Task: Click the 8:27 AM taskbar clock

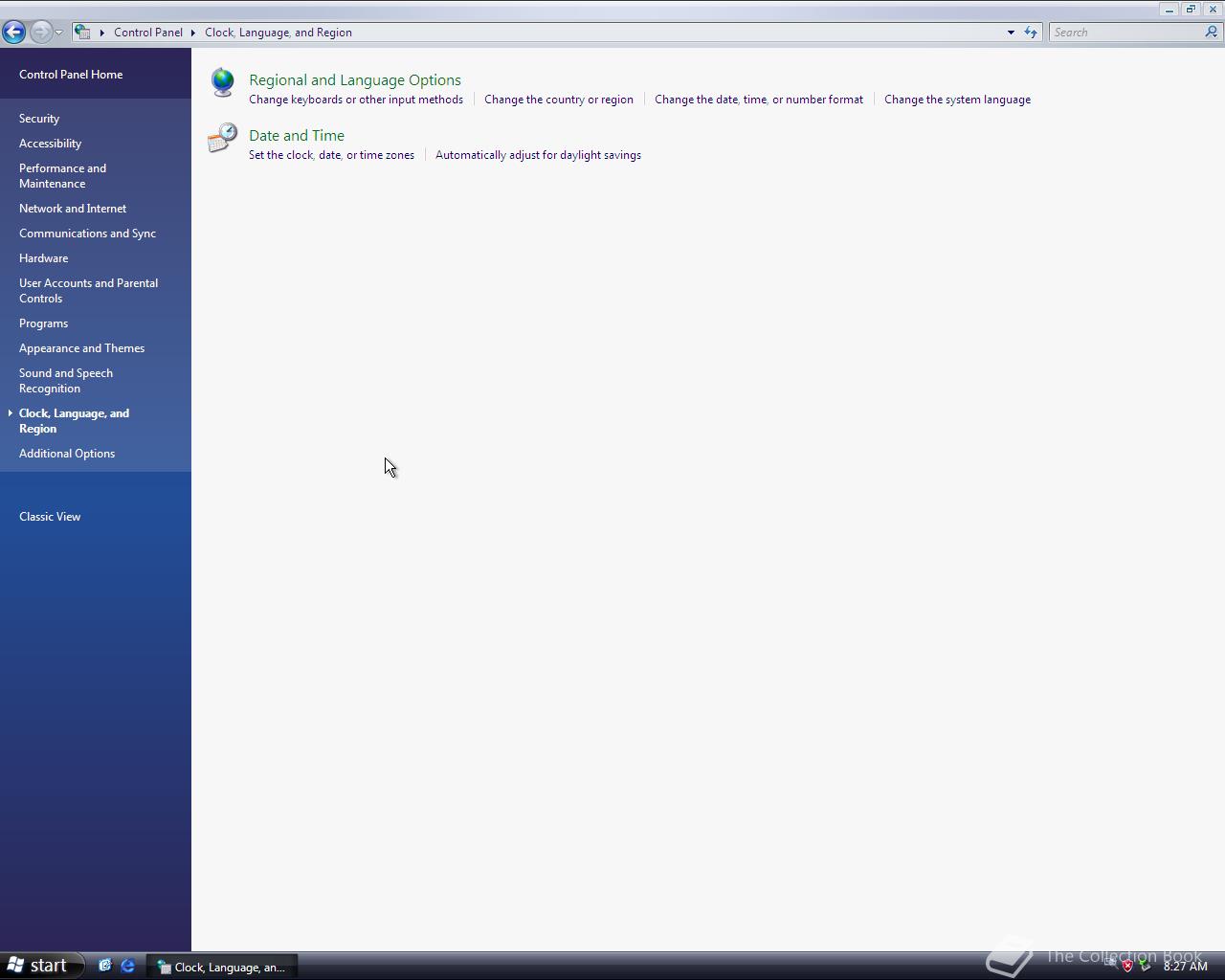Action: pyautogui.click(x=1186, y=967)
